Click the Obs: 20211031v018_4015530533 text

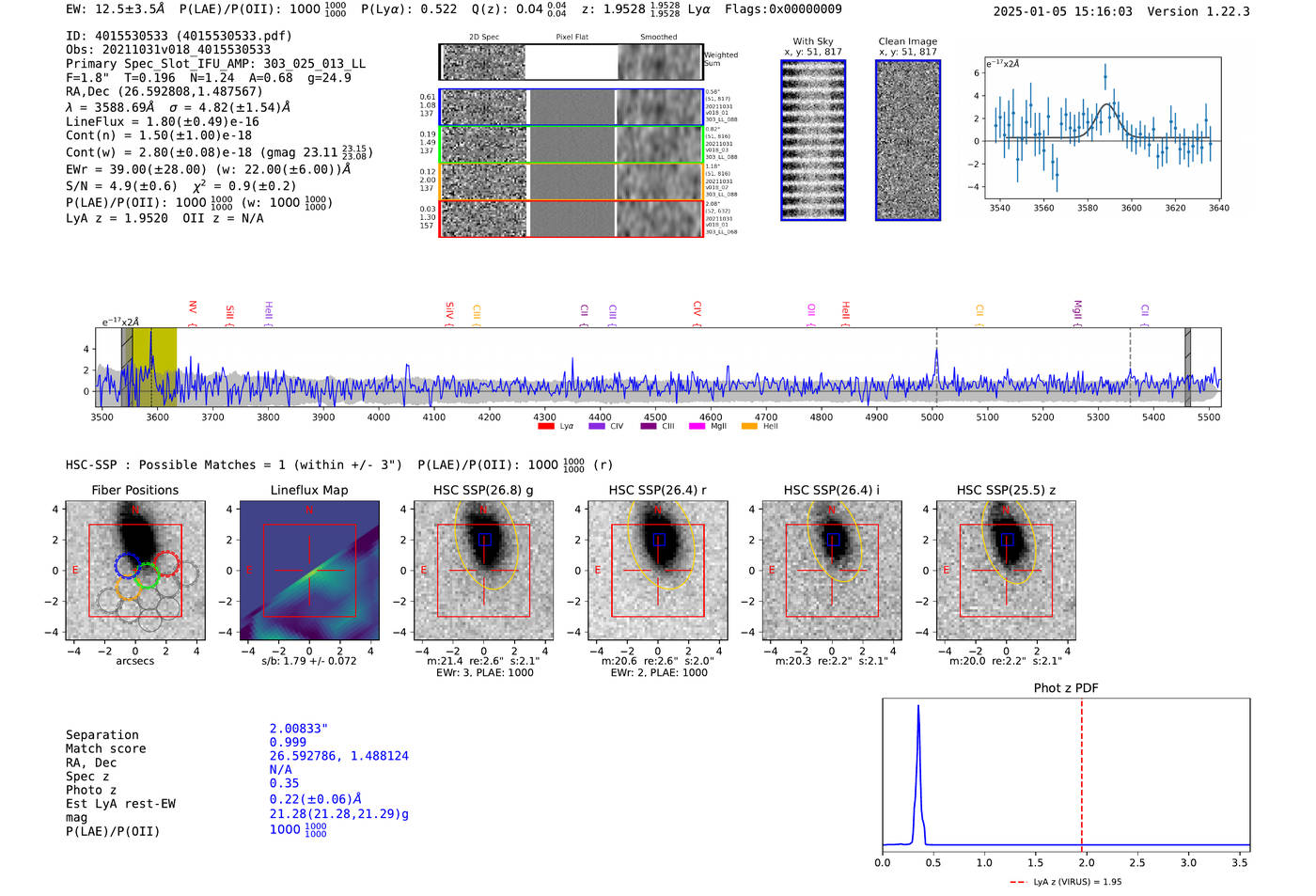pos(168,50)
